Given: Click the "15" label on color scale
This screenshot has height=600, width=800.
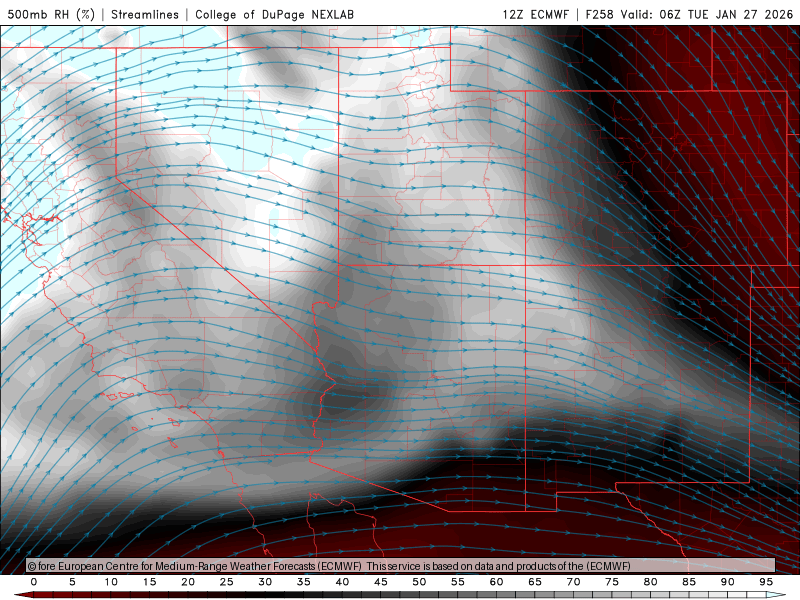Looking at the screenshot, I should [149, 582].
